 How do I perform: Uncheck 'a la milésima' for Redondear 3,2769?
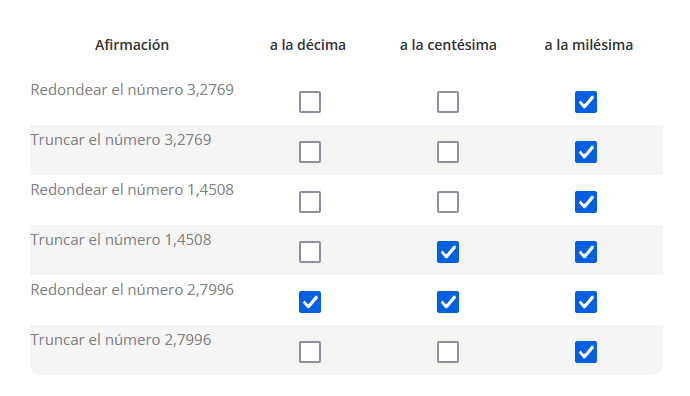[x=586, y=102]
